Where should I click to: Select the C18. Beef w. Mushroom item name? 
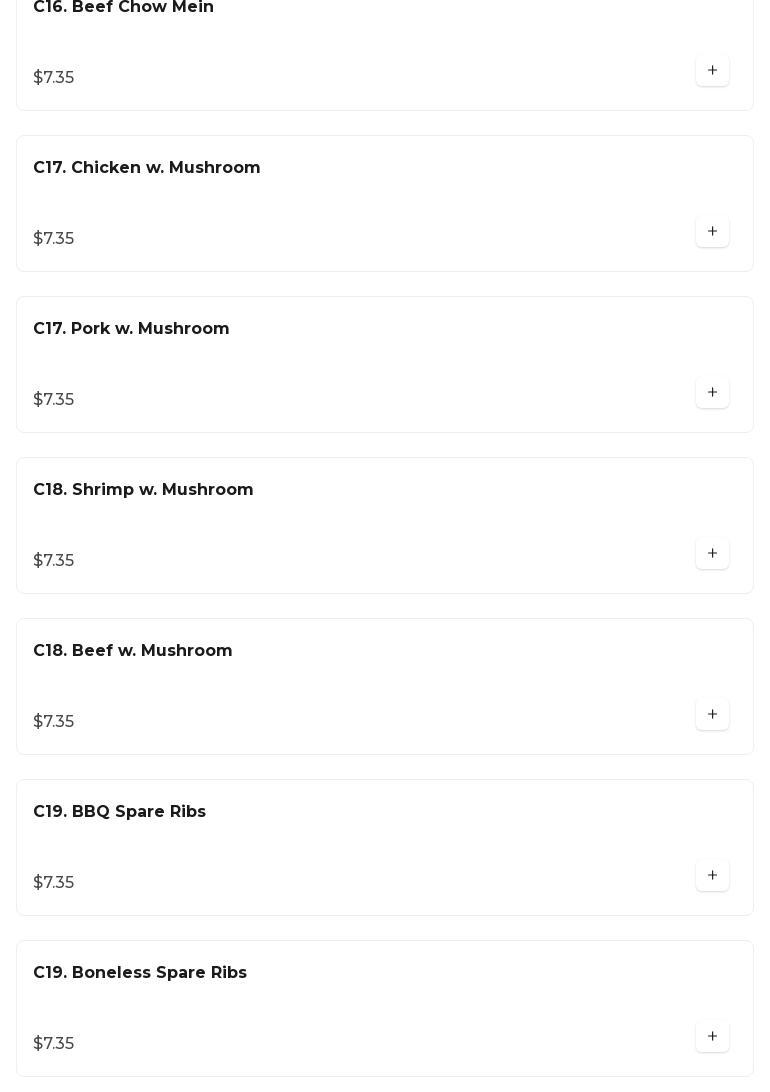click(132, 651)
